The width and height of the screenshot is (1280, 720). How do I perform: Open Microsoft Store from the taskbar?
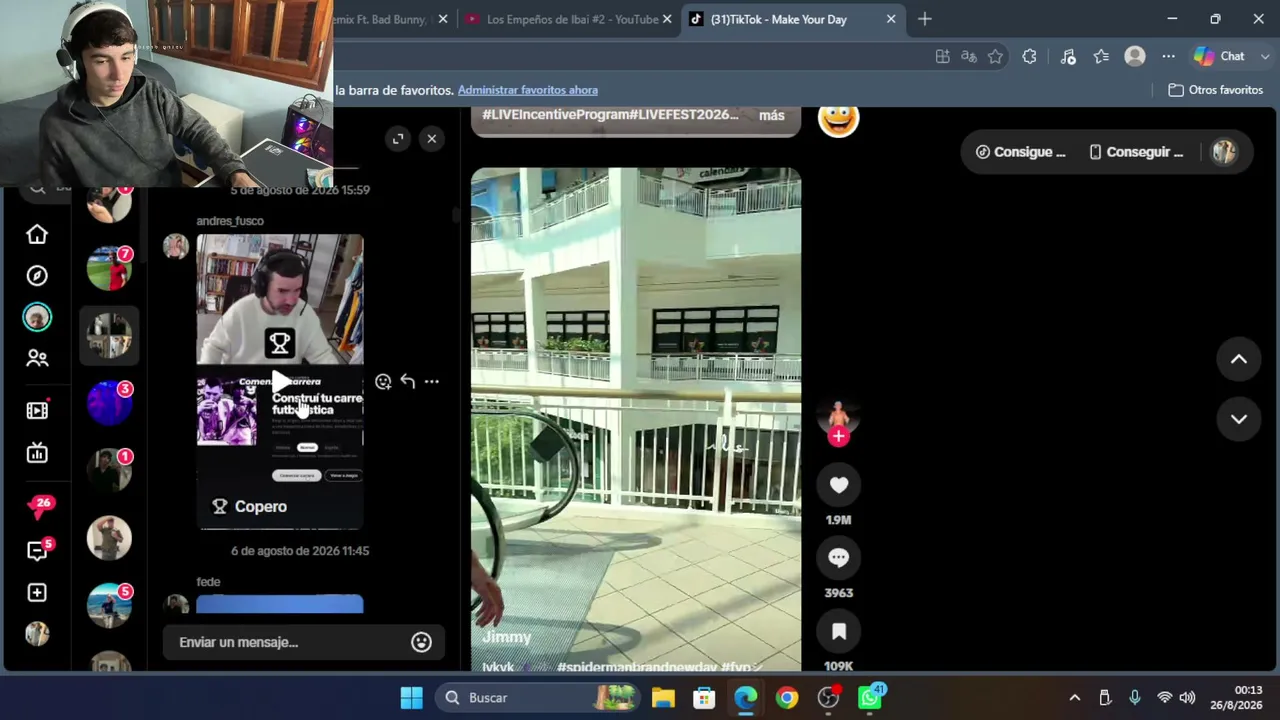[x=704, y=698]
